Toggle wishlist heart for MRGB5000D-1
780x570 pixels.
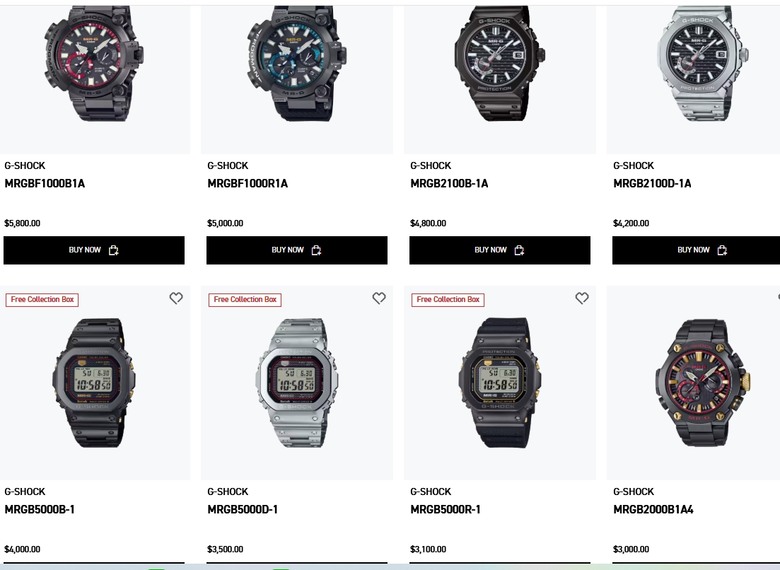click(x=379, y=298)
